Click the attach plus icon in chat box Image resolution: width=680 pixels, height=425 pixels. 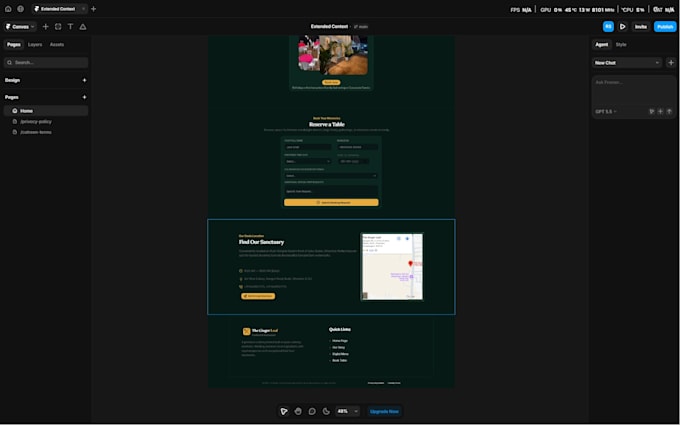660,111
